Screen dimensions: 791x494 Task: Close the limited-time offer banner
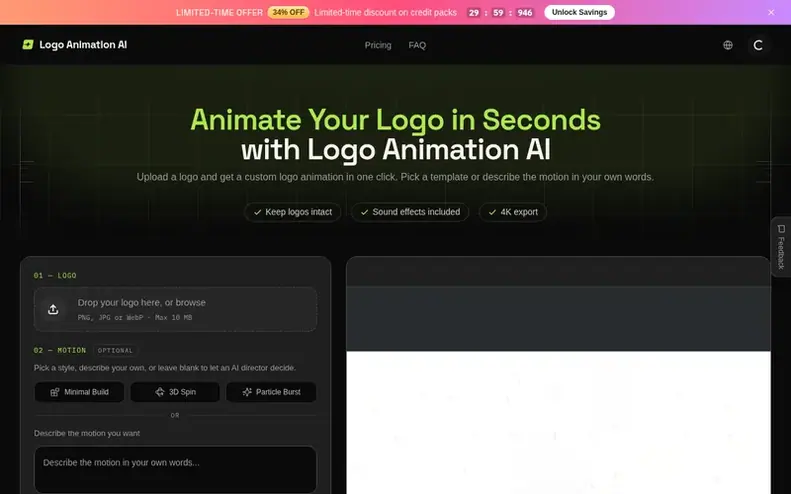[771, 13]
